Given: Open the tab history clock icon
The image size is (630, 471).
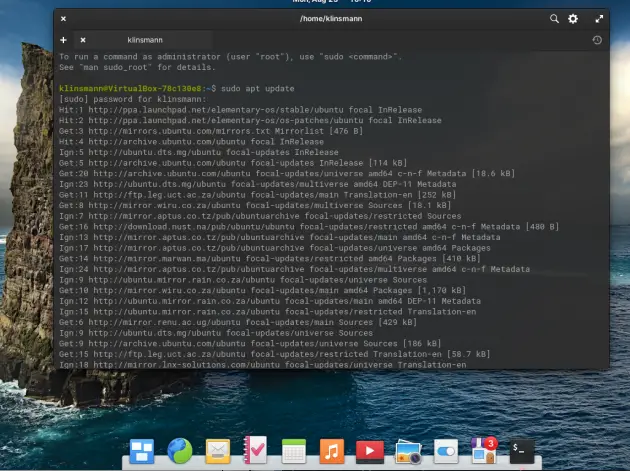Looking at the screenshot, I should pos(597,40).
